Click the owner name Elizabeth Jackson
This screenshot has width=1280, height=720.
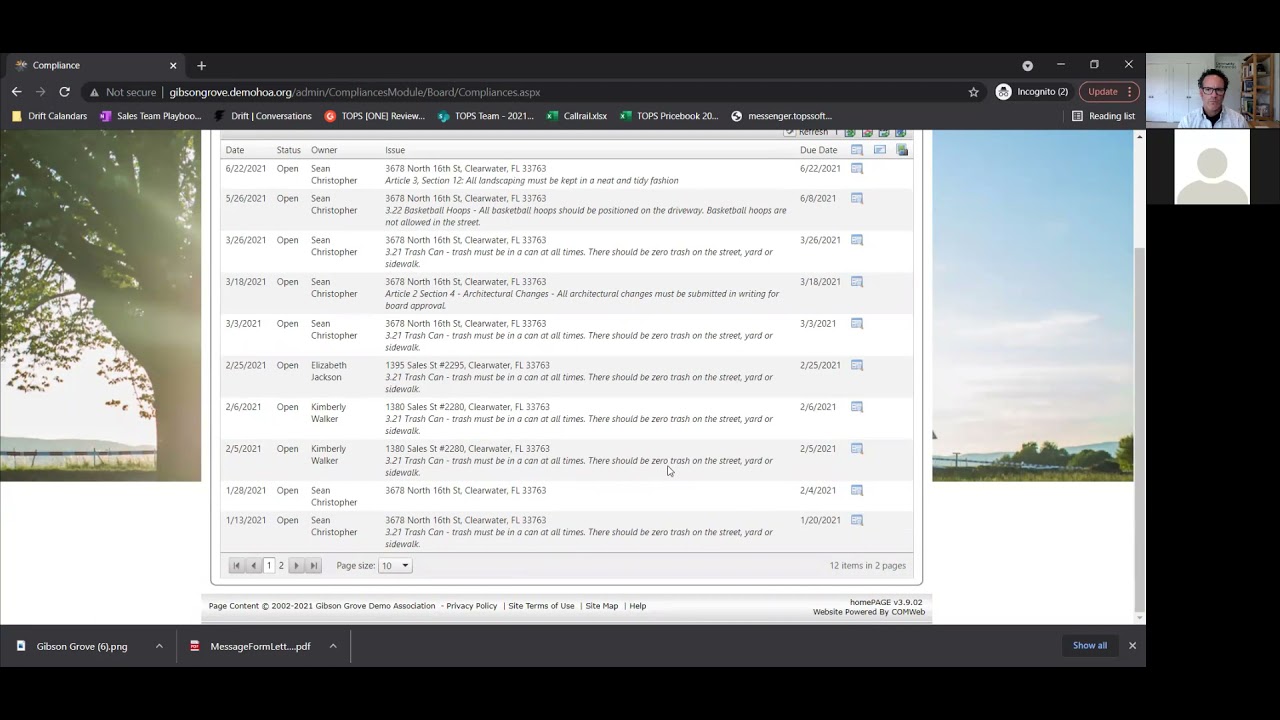point(329,372)
